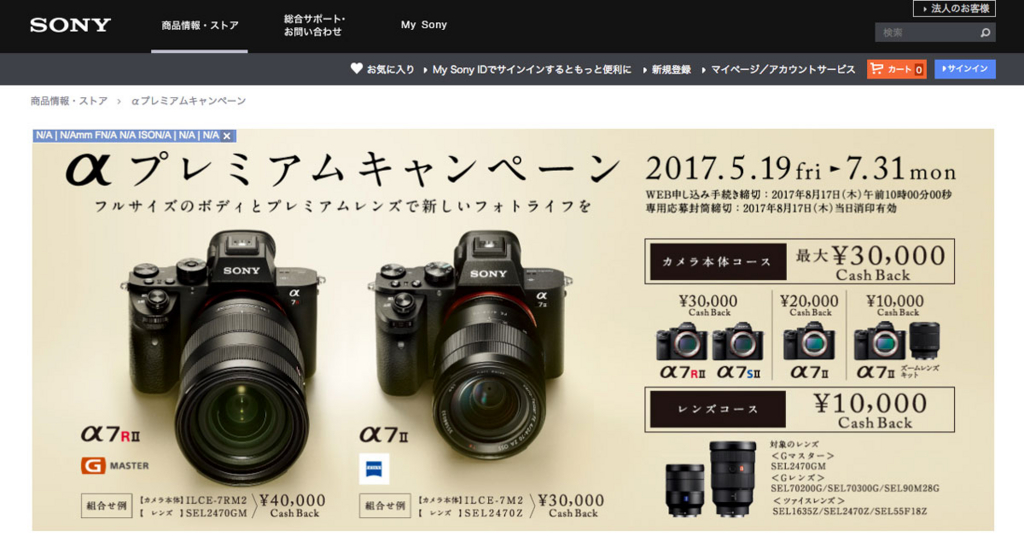This screenshot has height=560, width=1024.
Task: Click the サインイン button
Action: (965, 69)
